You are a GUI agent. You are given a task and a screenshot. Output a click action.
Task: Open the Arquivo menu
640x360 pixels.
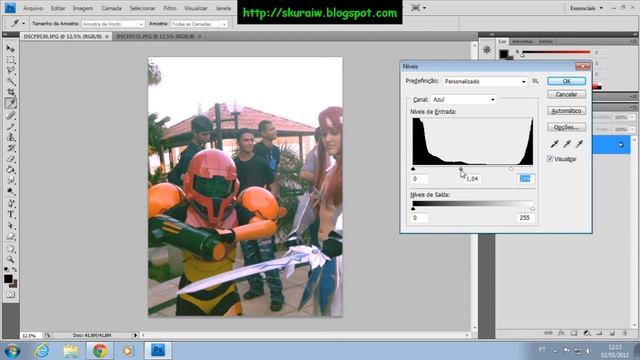click(x=33, y=8)
